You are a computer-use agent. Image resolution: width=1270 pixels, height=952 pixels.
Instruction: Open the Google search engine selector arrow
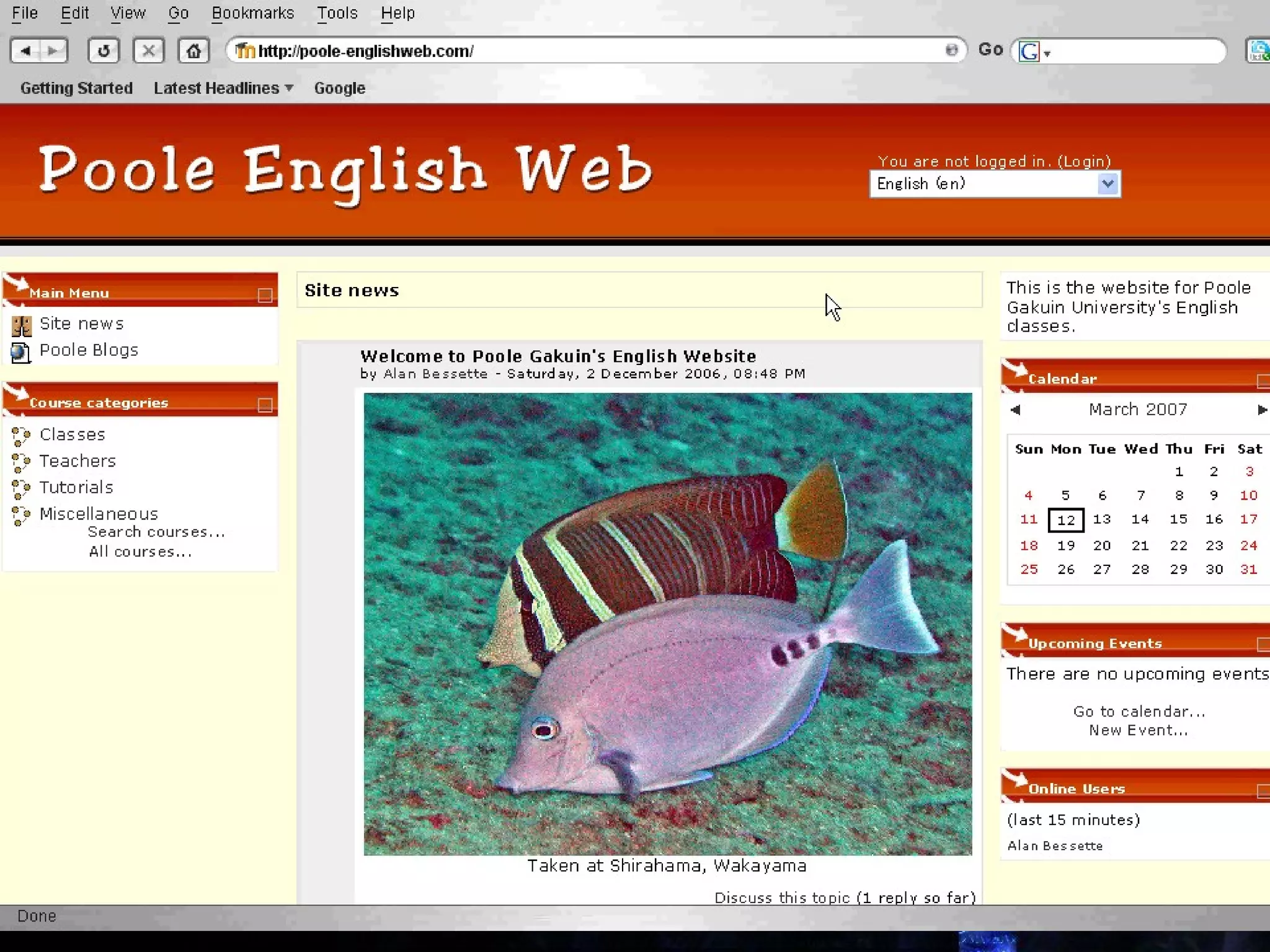(1047, 53)
